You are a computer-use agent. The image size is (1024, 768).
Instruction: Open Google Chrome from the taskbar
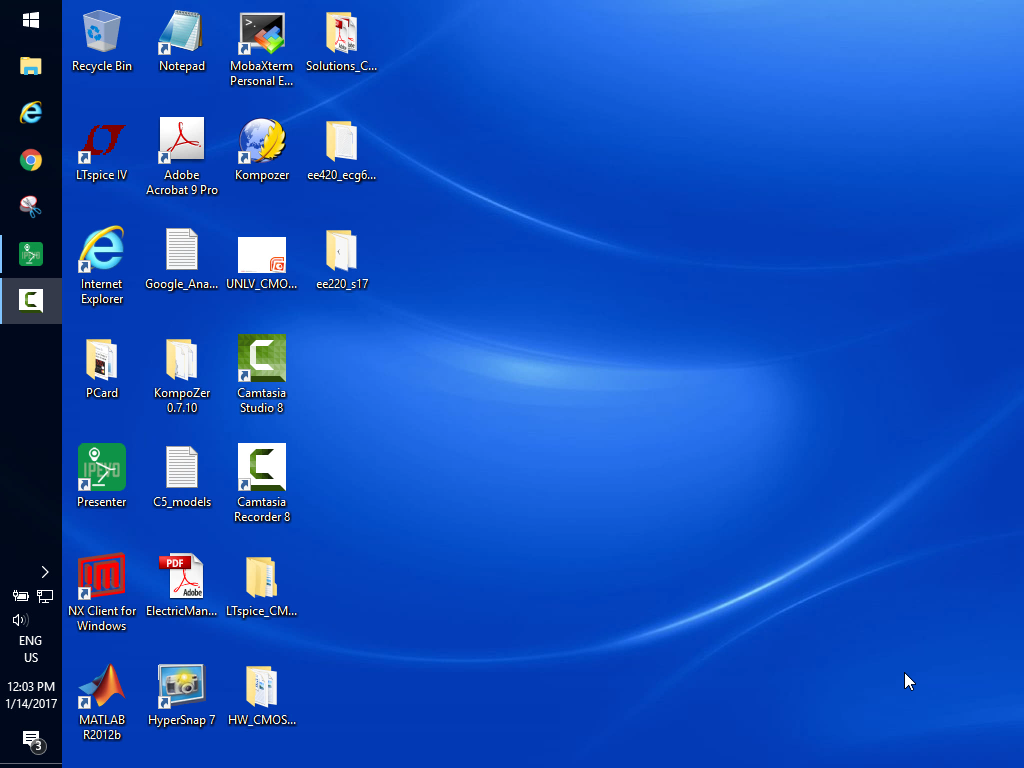(31, 160)
